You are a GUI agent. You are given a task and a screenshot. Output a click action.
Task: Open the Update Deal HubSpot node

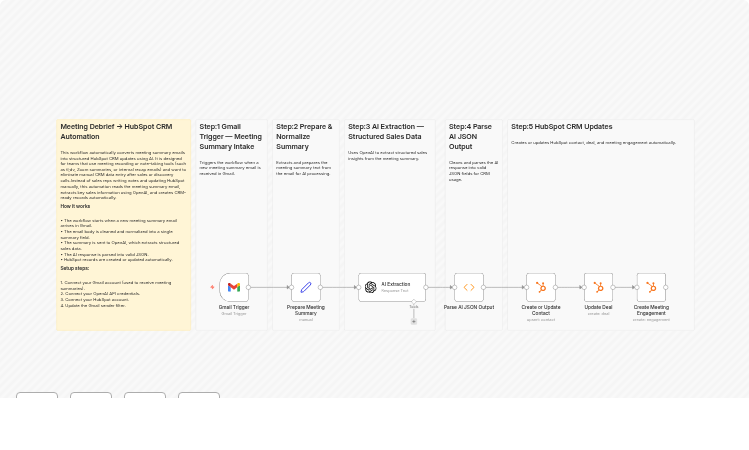[x=598, y=287]
